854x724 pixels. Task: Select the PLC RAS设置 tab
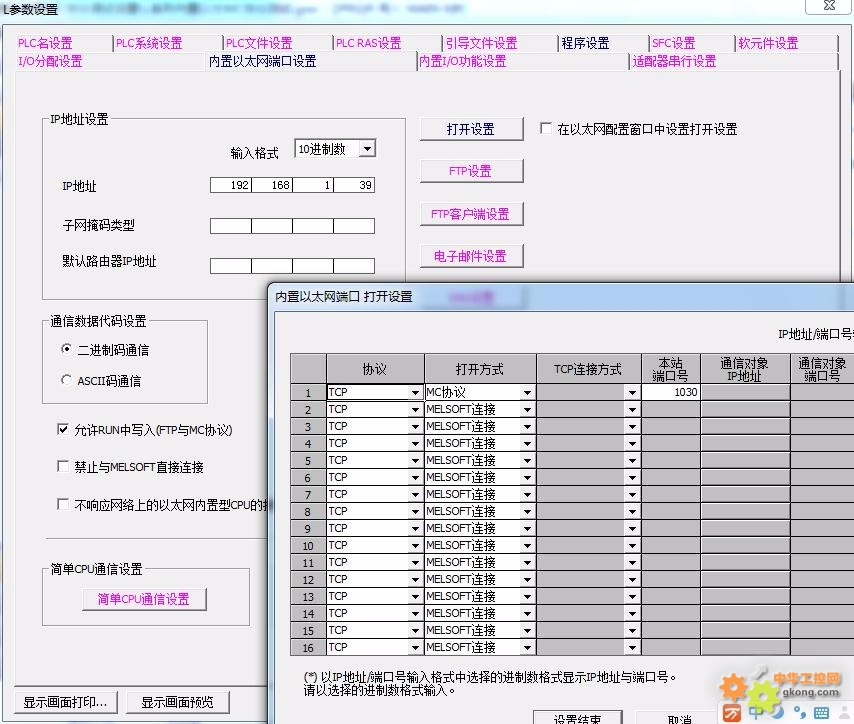tap(369, 43)
